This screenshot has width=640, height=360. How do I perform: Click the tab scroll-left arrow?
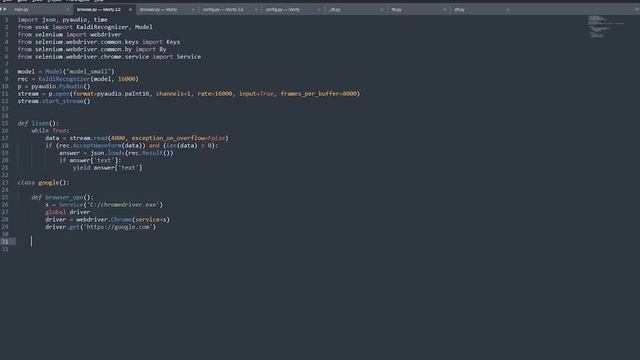click(x=1, y=9)
